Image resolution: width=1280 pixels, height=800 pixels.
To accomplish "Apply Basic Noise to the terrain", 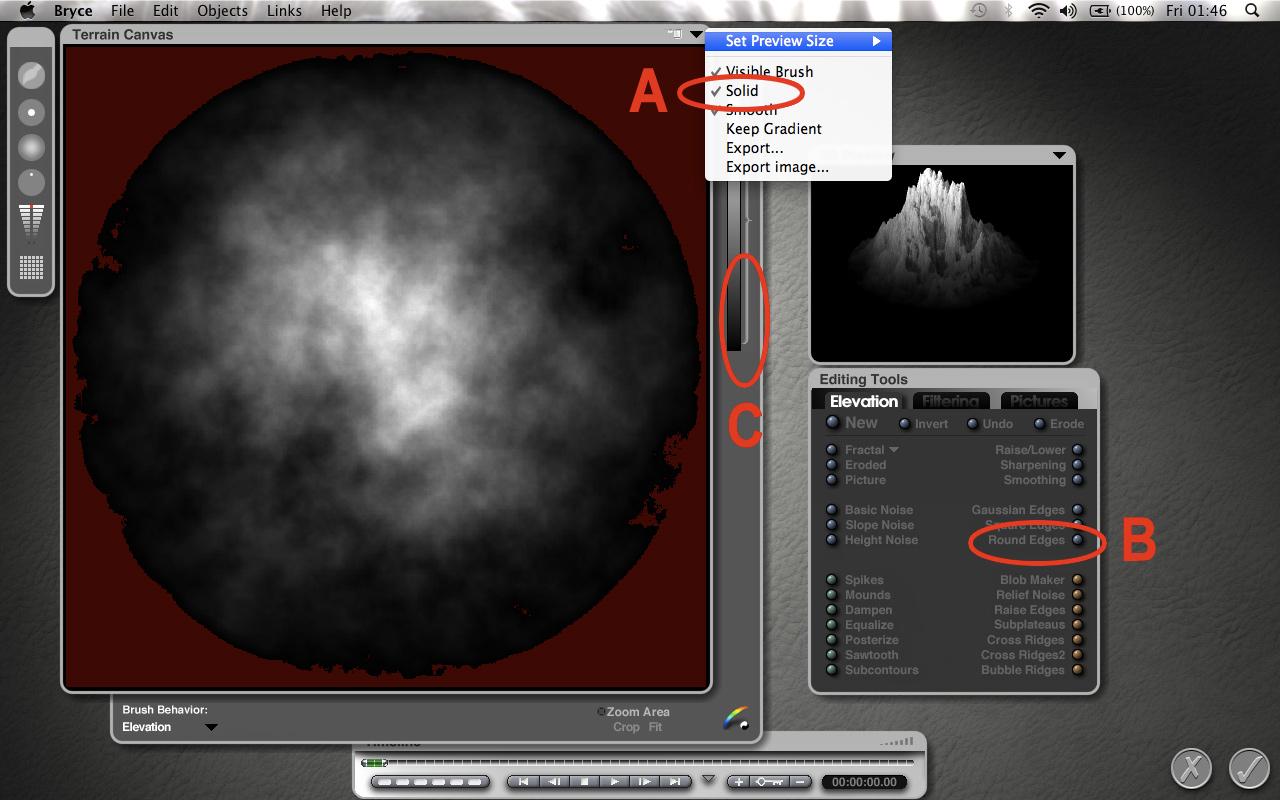I will pyautogui.click(x=832, y=510).
